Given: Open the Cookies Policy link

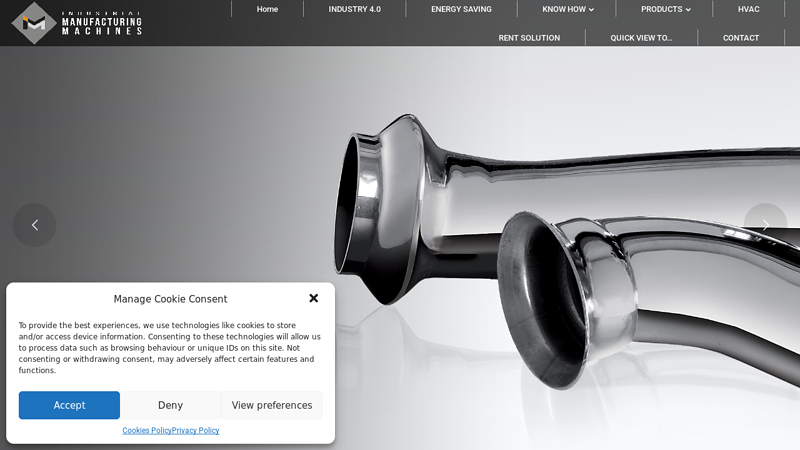Looking at the screenshot, I should 147,431.
